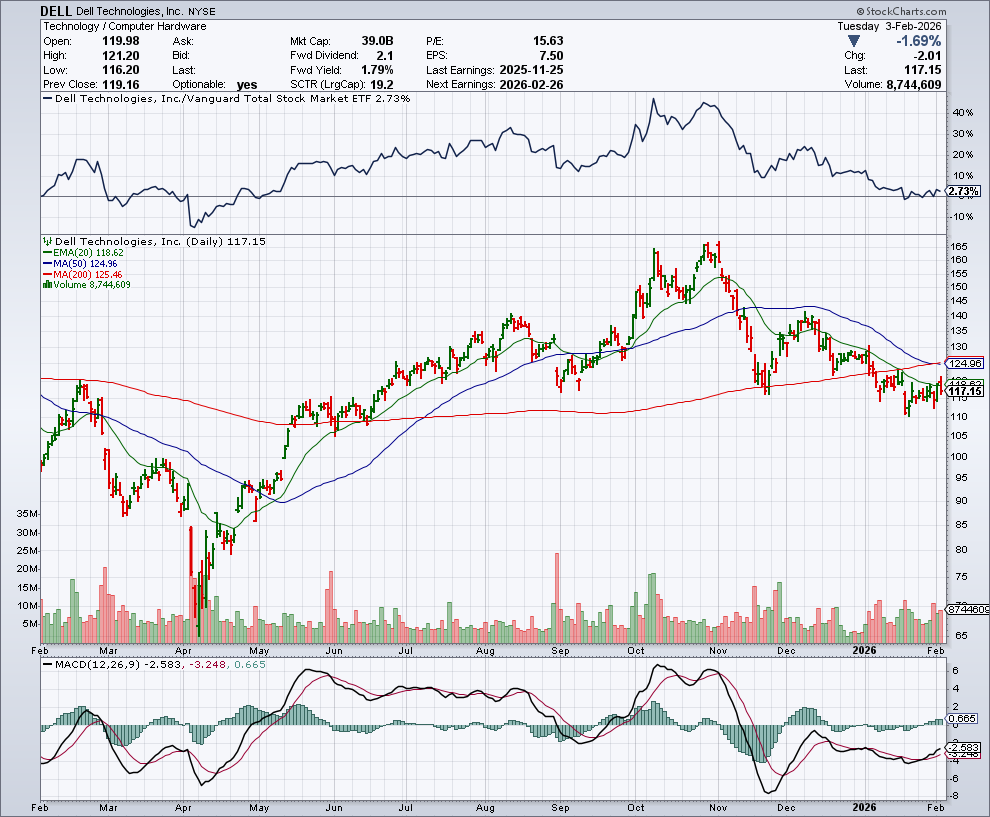Click the Prev Close value 119.16

click(121, 85)
